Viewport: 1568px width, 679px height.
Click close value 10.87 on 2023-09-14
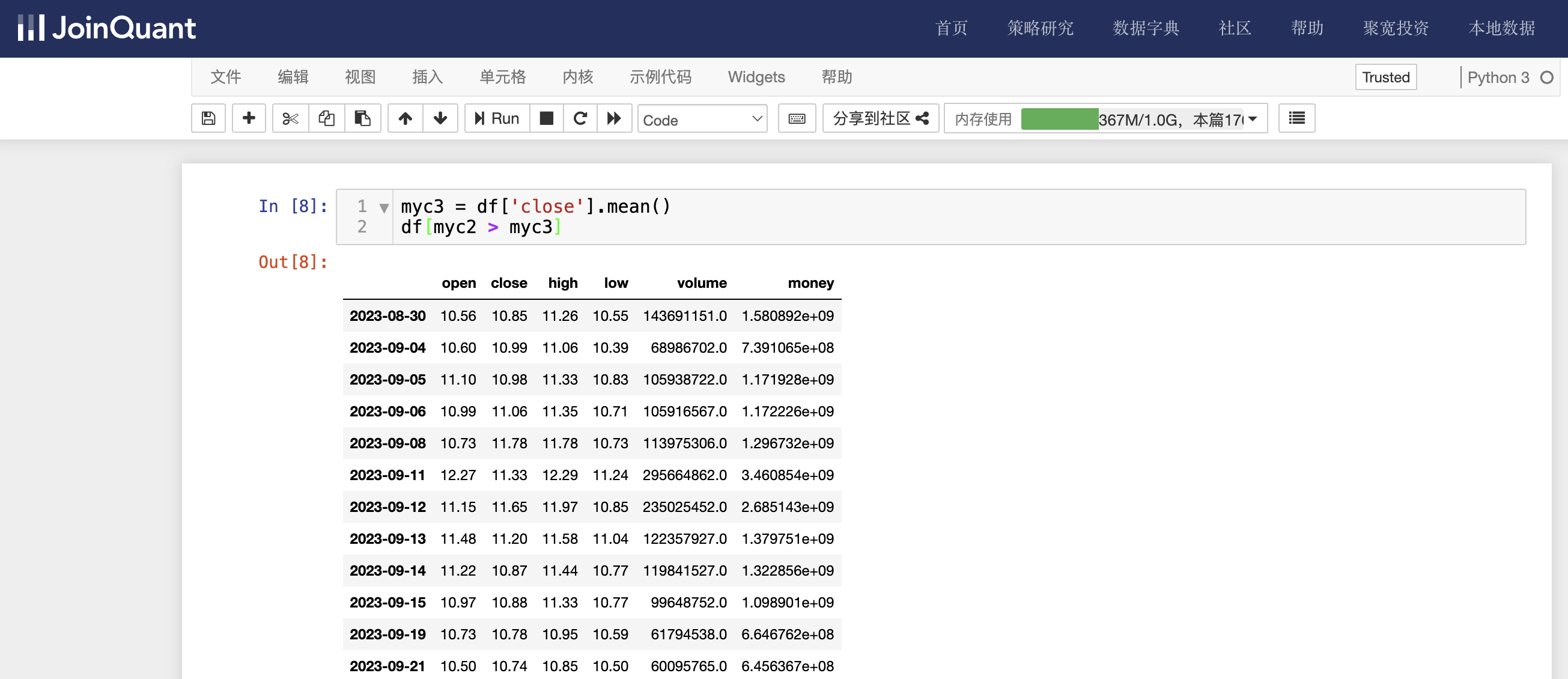(x=509, y=571)
